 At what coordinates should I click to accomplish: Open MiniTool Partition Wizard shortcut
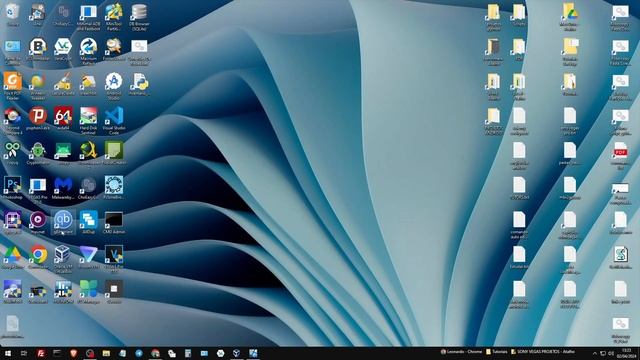pos(113,17)
